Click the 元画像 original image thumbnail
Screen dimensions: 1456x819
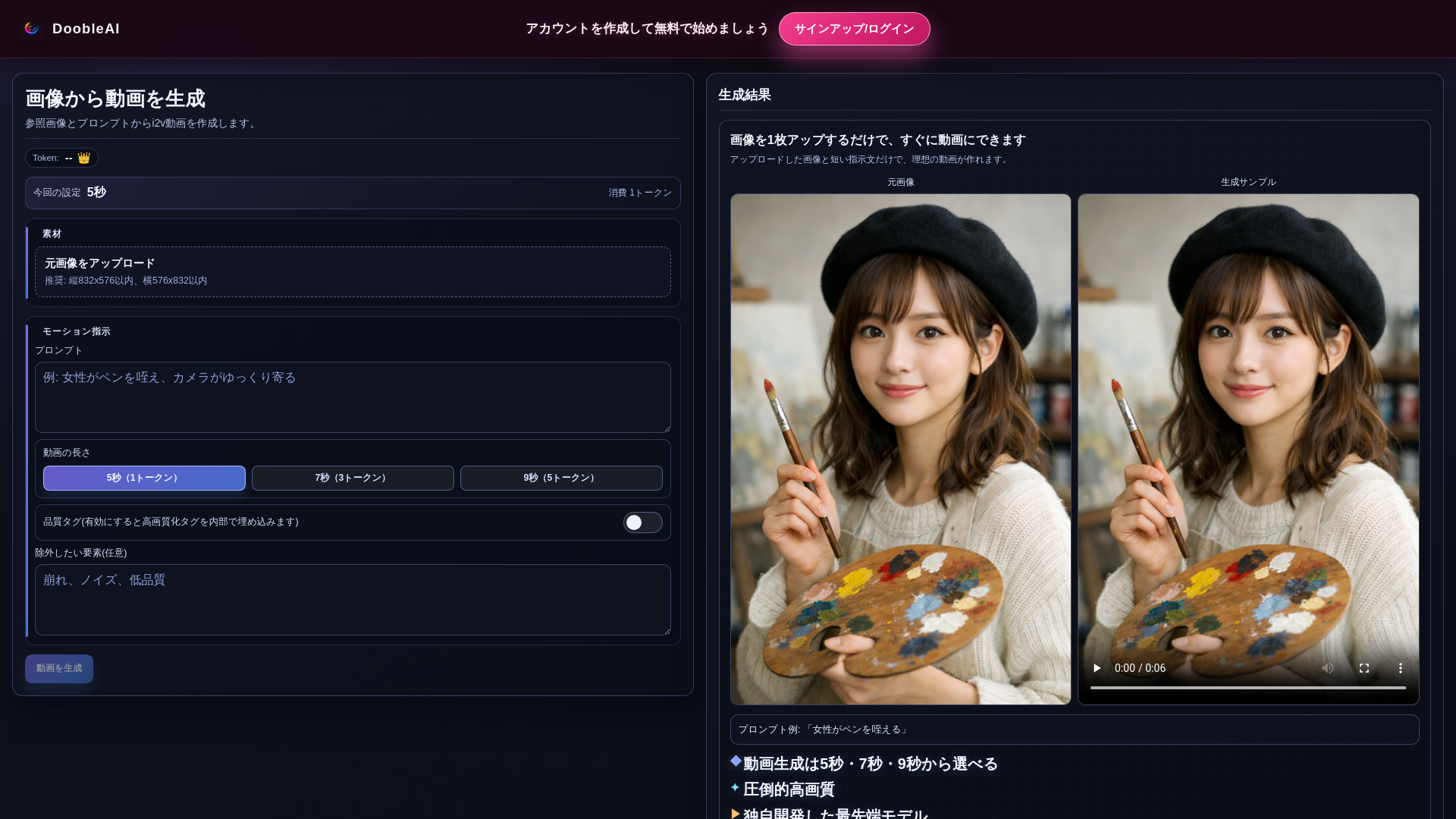900,449
